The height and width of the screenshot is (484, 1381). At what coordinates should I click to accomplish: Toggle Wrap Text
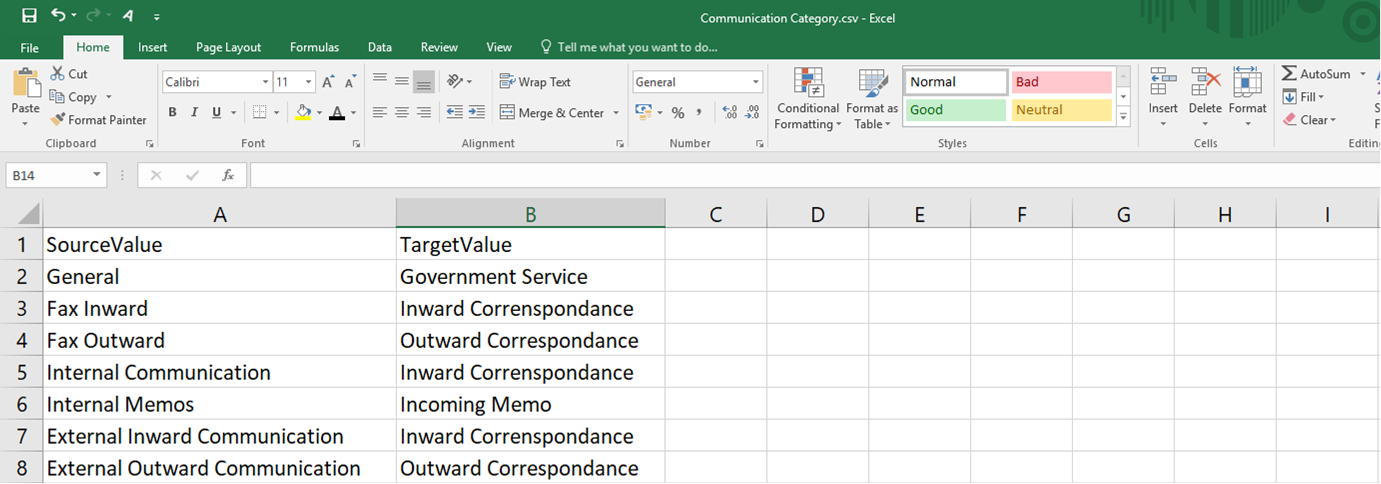(536, 82)
